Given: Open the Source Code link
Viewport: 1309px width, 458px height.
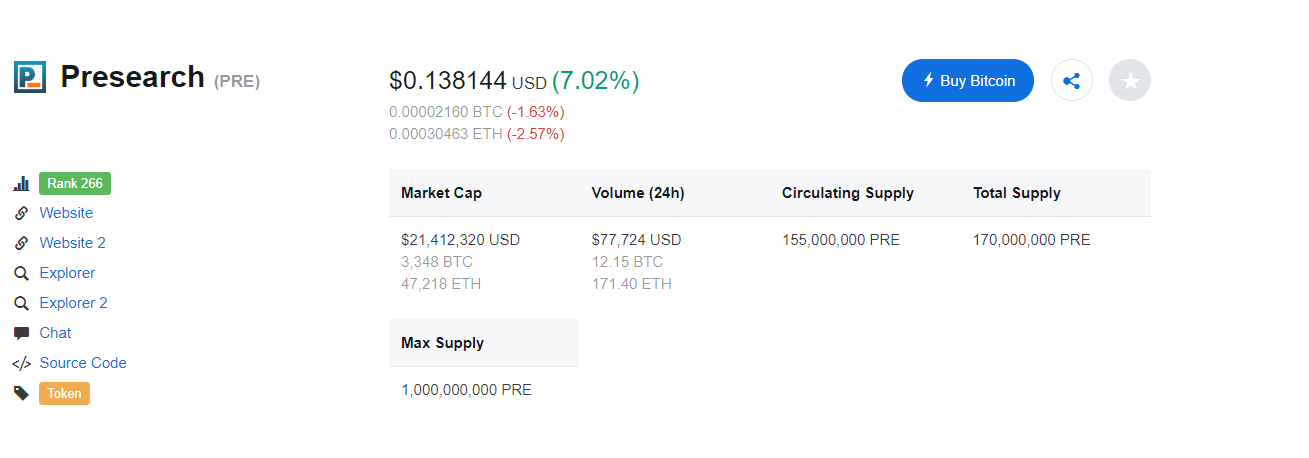Looking at the screenshot, I should (x=83, y=363).
